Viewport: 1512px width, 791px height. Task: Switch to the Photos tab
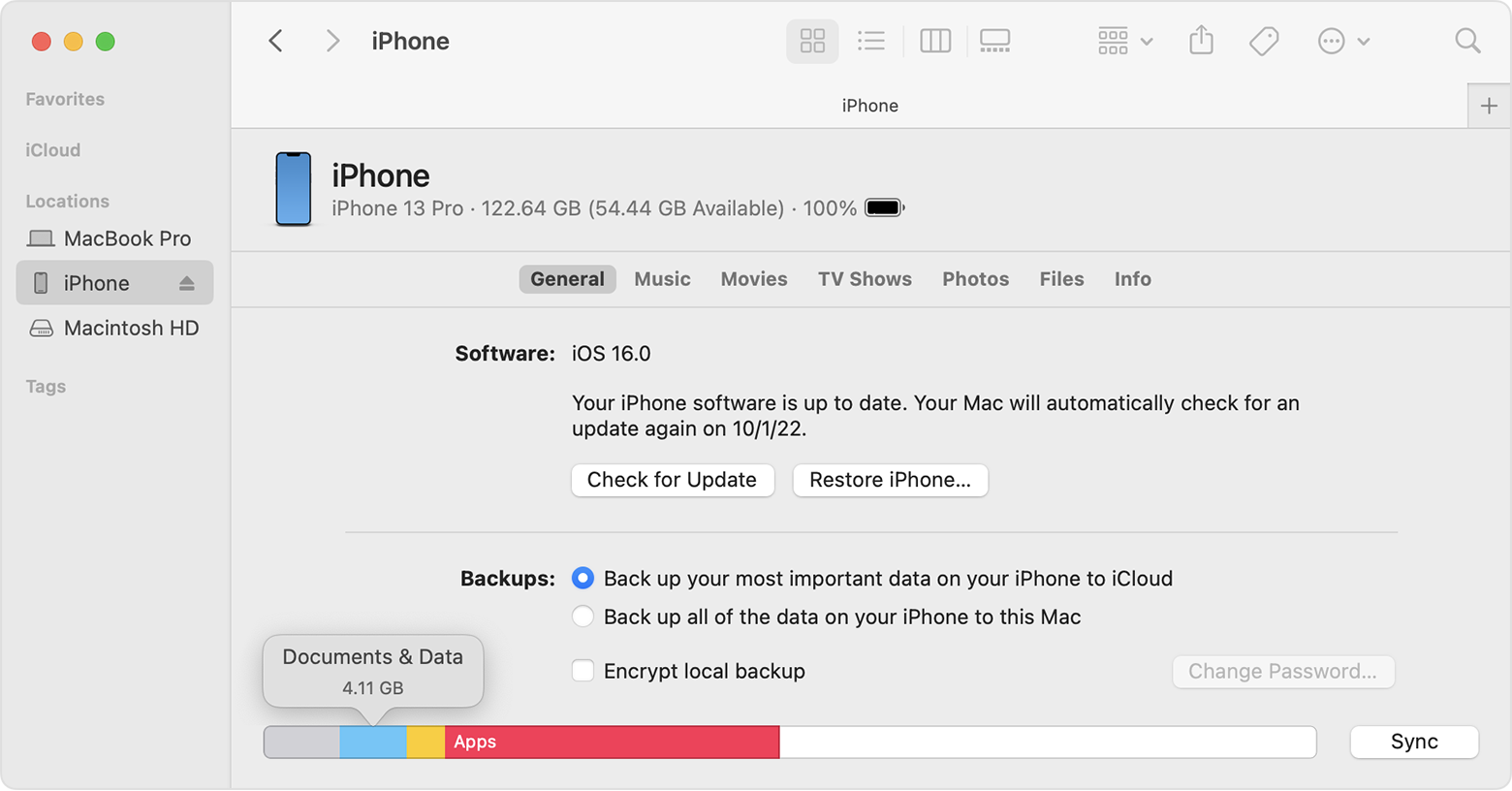click(x=975, y=279)
